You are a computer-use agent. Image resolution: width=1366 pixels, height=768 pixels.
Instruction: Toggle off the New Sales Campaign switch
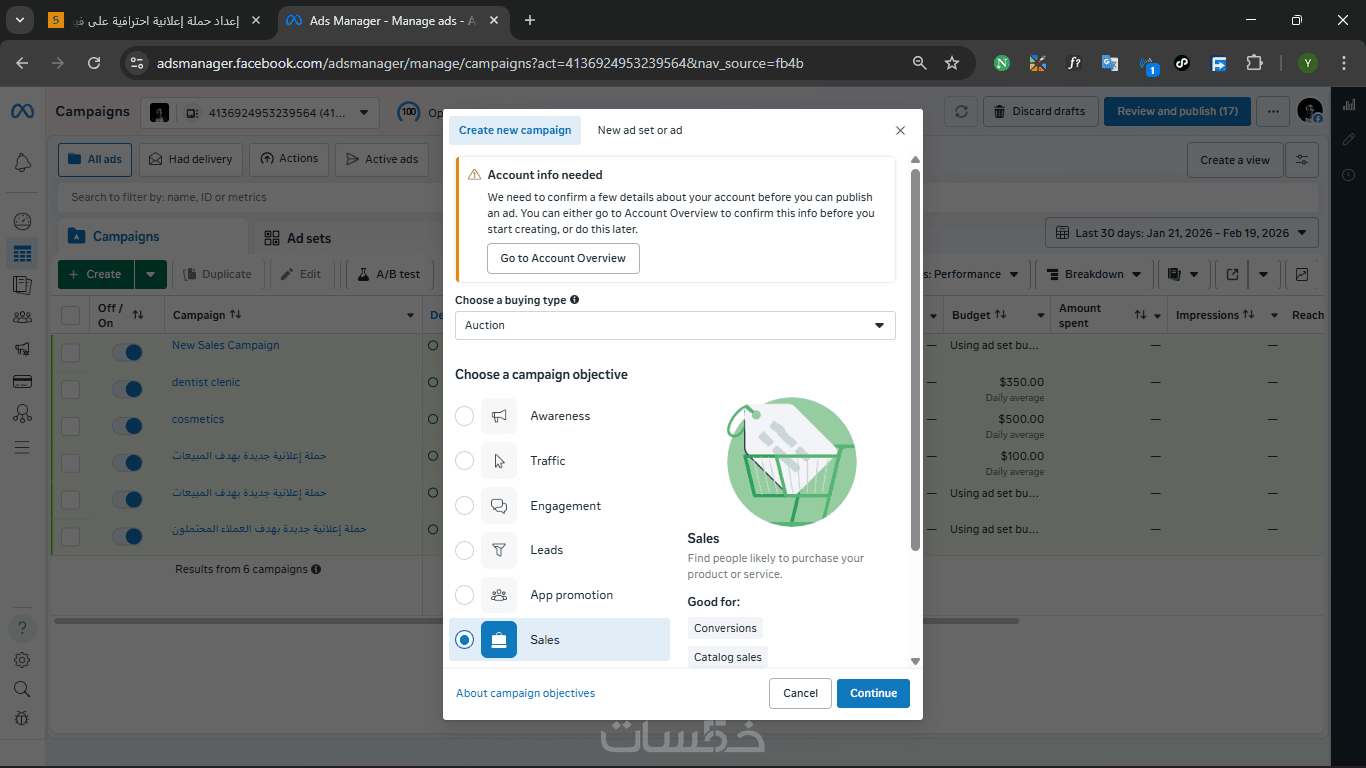point(127,352)
